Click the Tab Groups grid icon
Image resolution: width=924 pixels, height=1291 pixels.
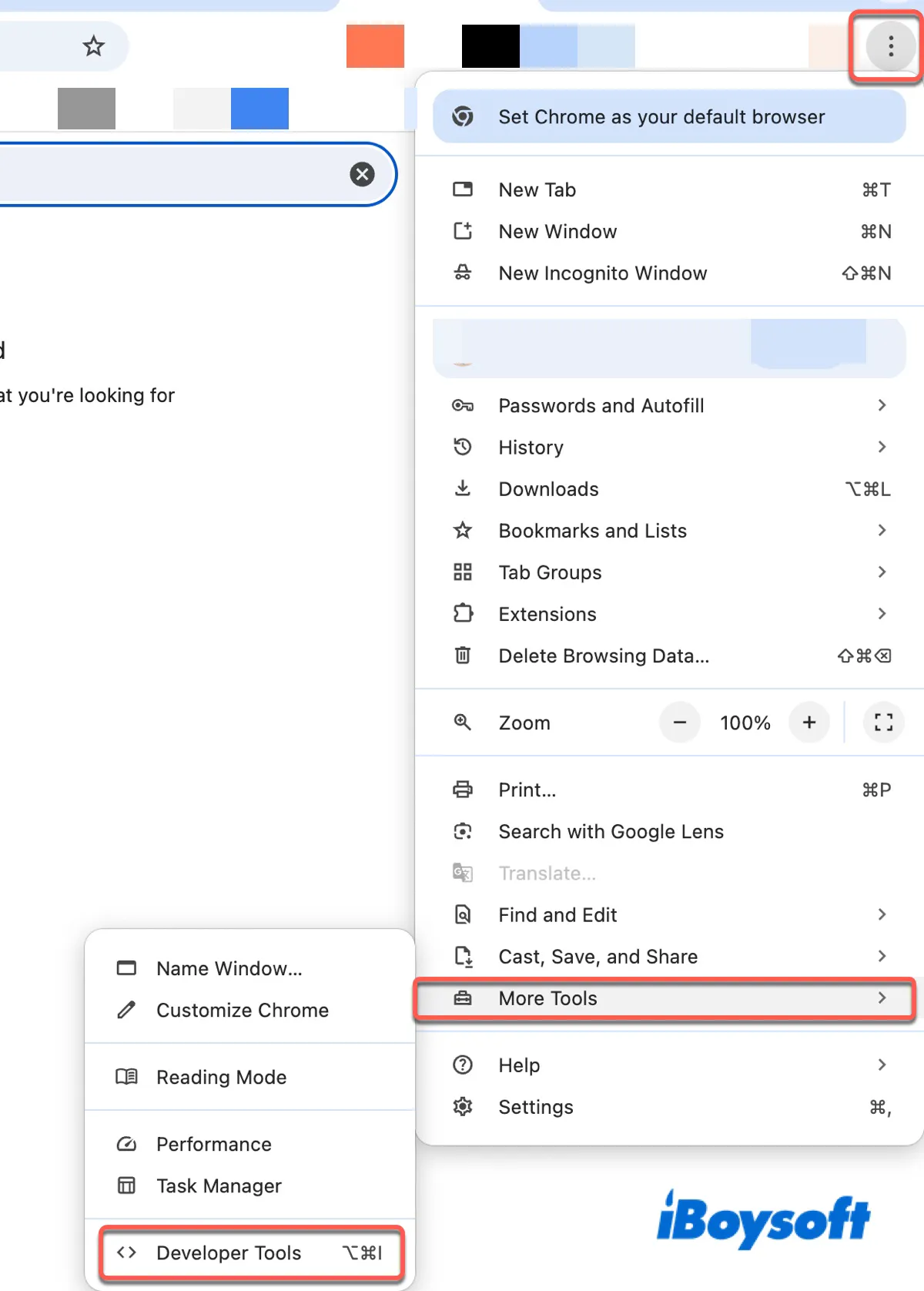pyautogui.click(x=463, y=572)
